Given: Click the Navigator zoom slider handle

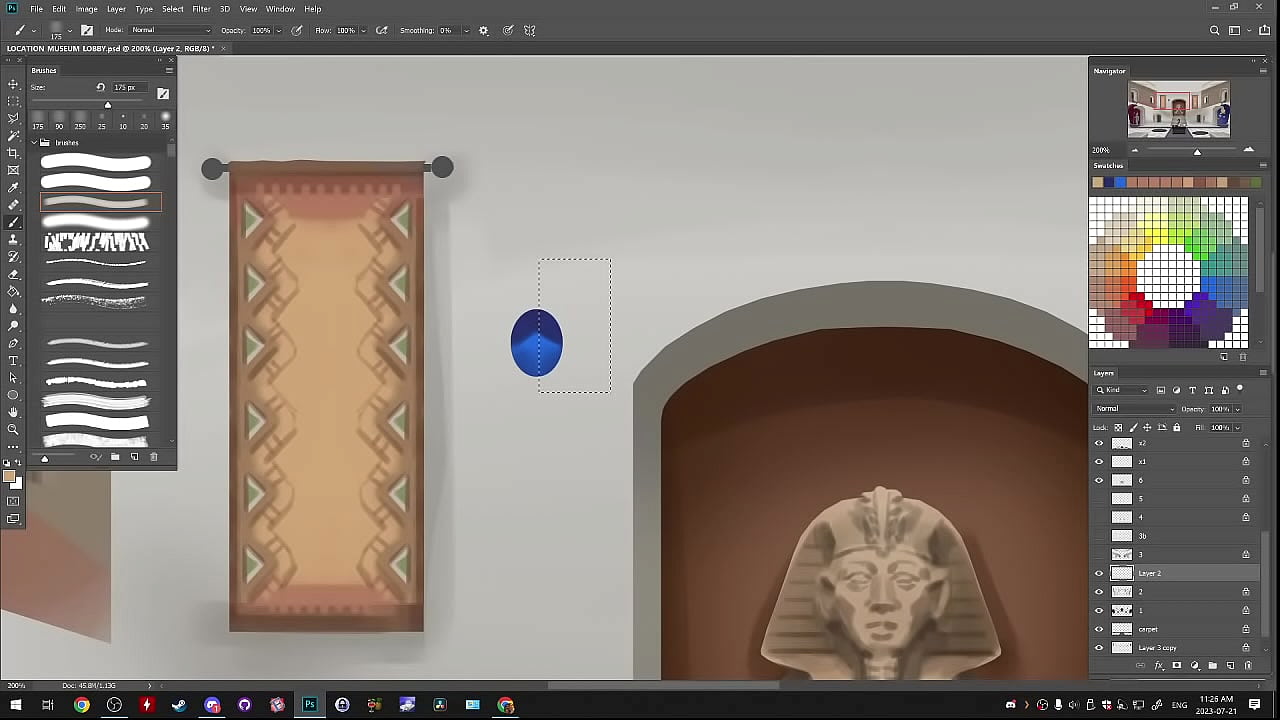Looking at the screenshot, I should pos(1197,151).
